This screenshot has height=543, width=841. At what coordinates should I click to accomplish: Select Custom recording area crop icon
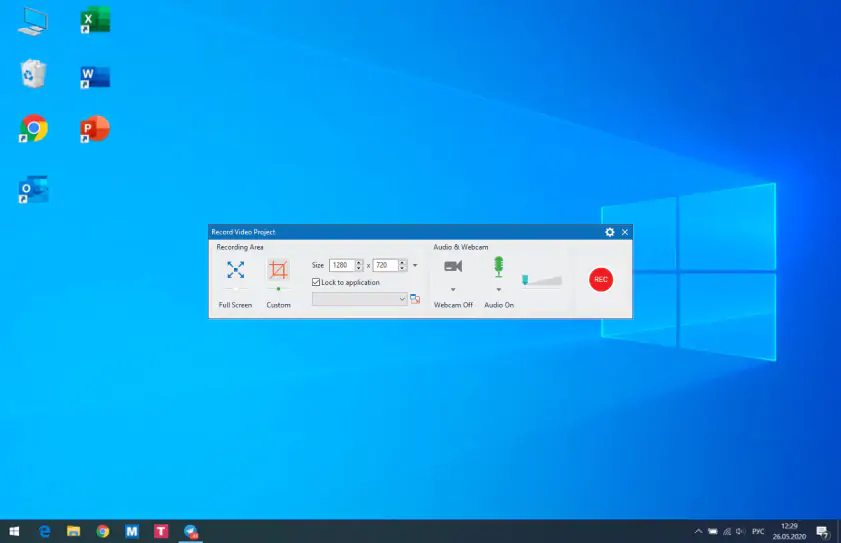point(278,270)
